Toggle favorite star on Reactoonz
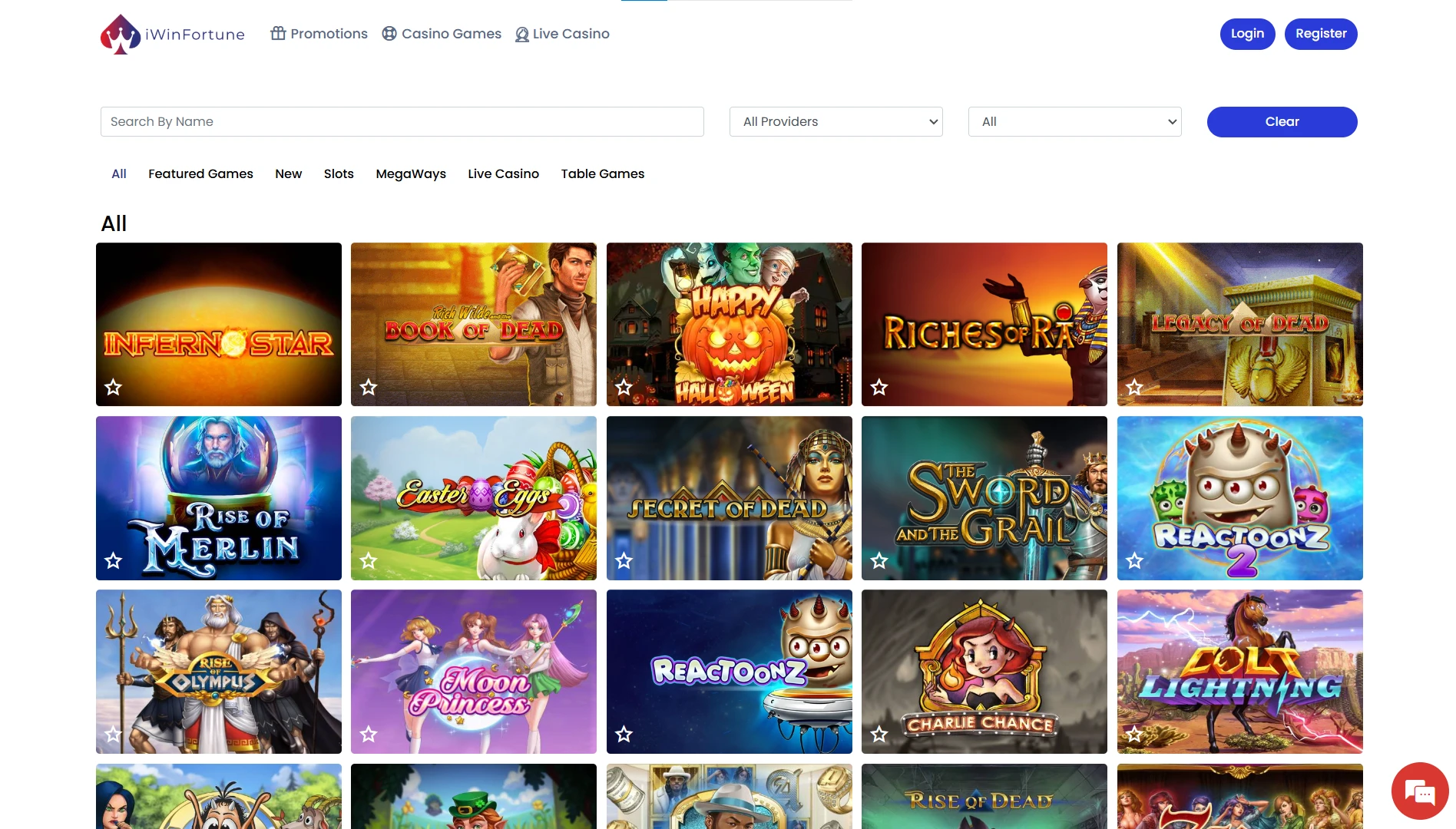The image size is (1456, 829). (x=624, y=735)
